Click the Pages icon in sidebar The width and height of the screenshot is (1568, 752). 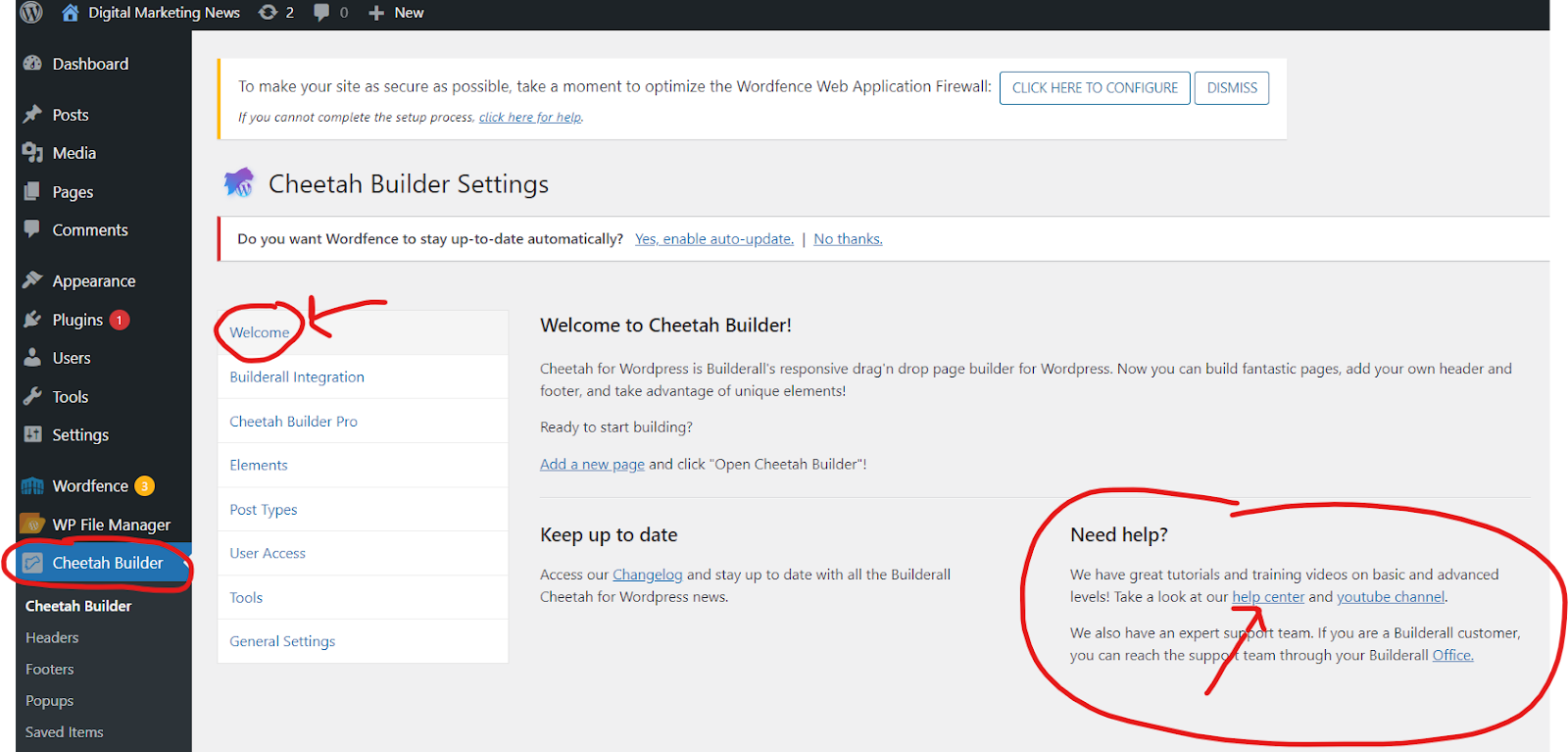coord(32,191)
